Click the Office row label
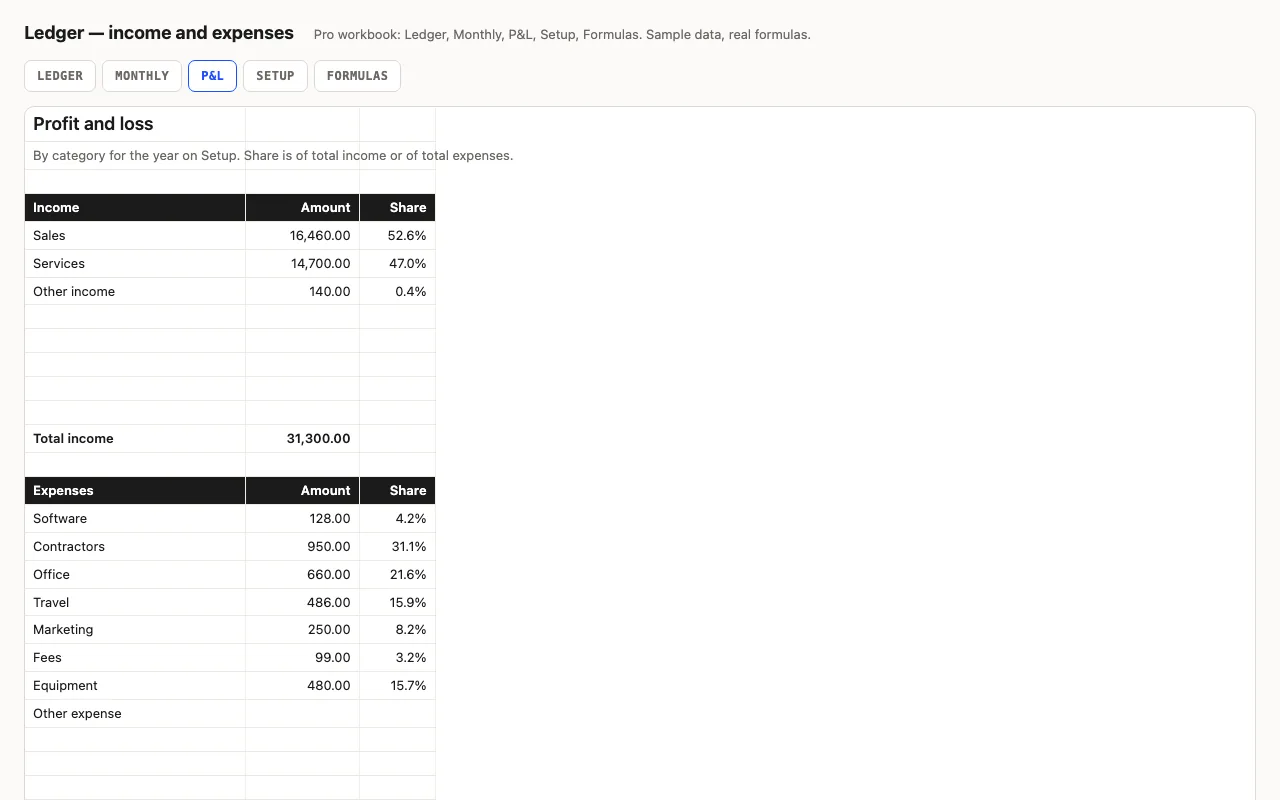1280x800 pixels. [135, 575]
